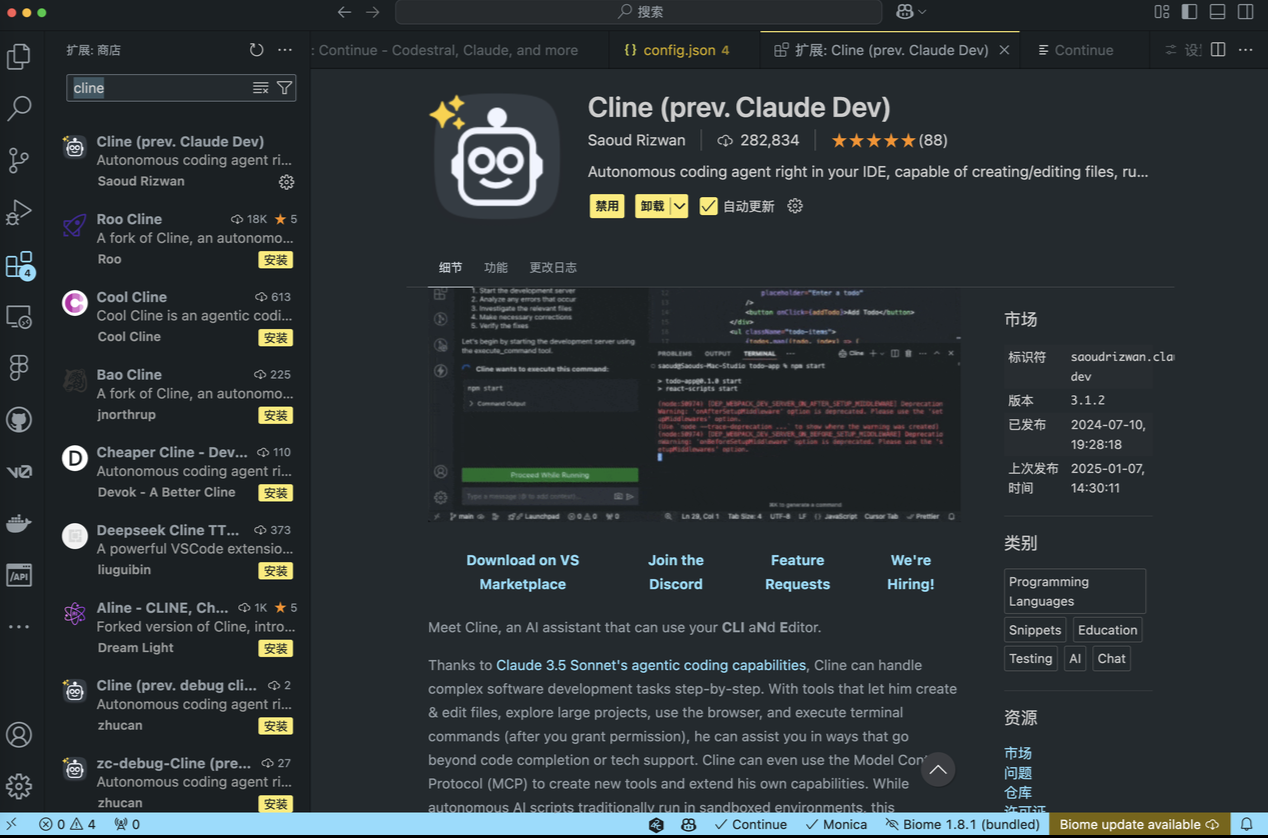Open gear menu for Cline in list
The height and width of the screenshot is (838, 1268).
[x=286, y=182]
